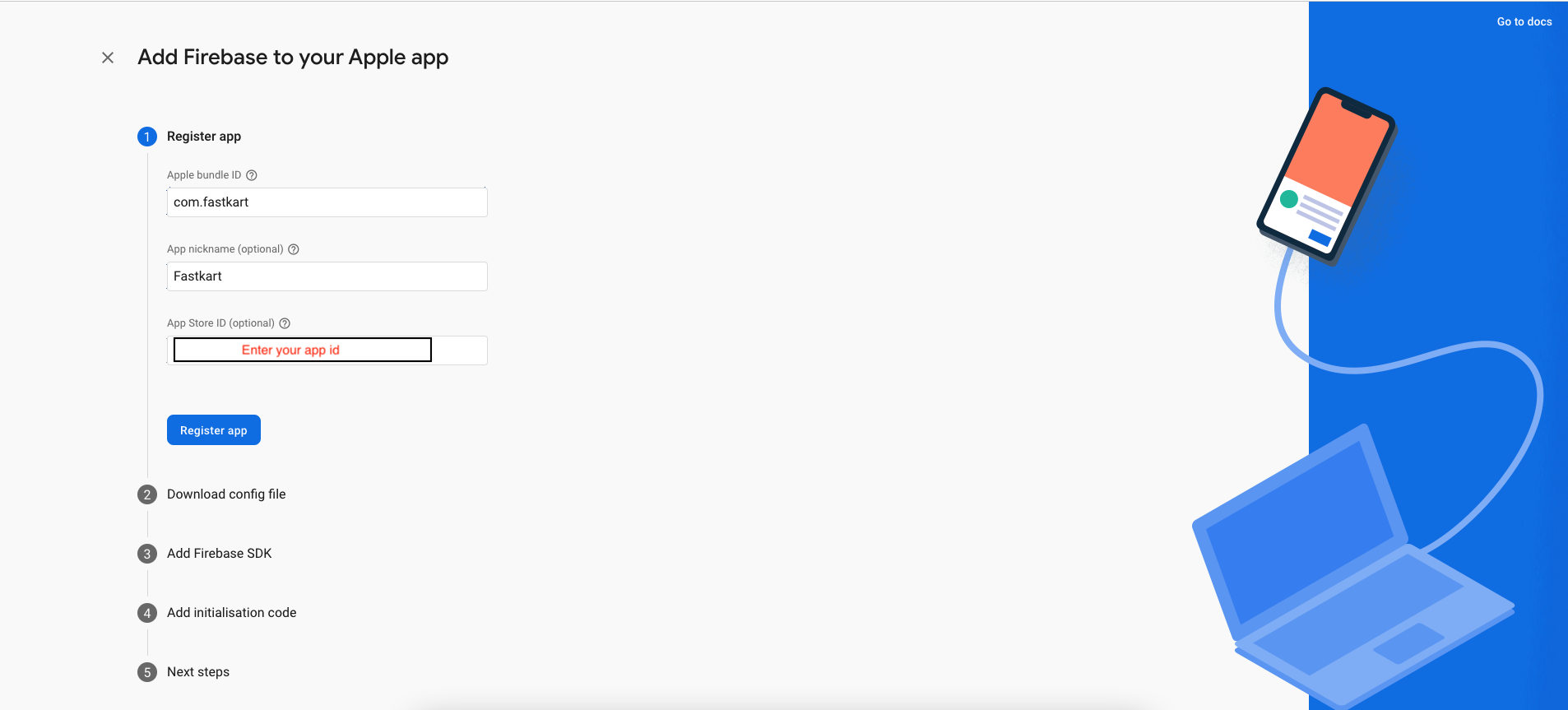Focus the App nickname field containing Fastkart

(x=327, y=276)
